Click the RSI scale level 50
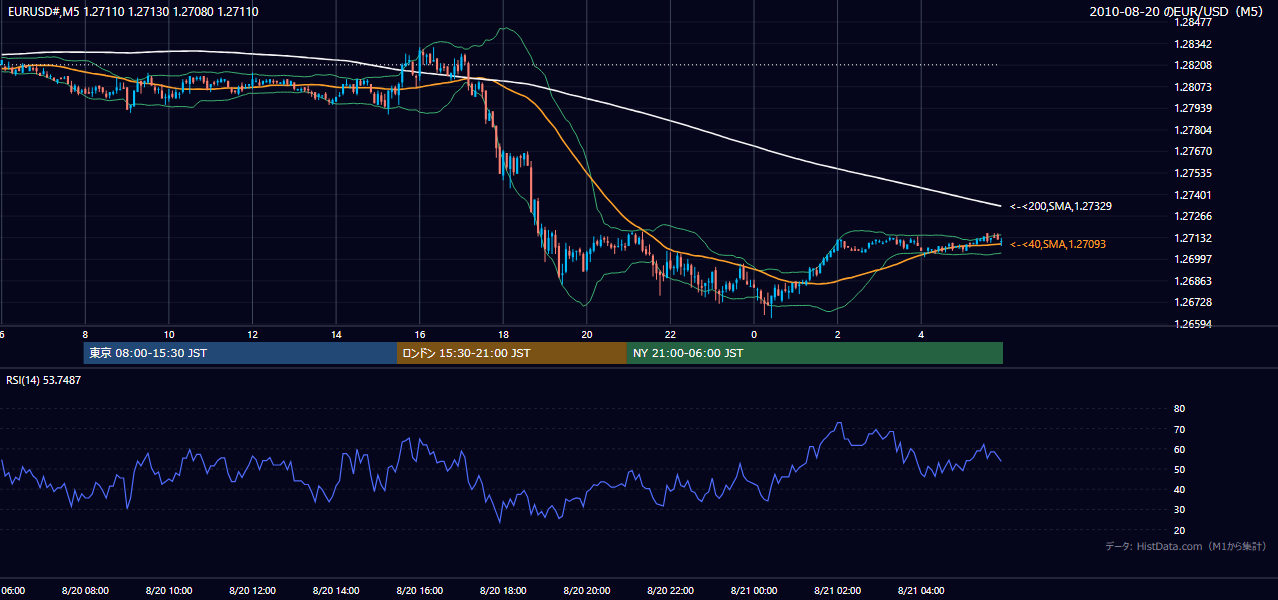 1179,469
